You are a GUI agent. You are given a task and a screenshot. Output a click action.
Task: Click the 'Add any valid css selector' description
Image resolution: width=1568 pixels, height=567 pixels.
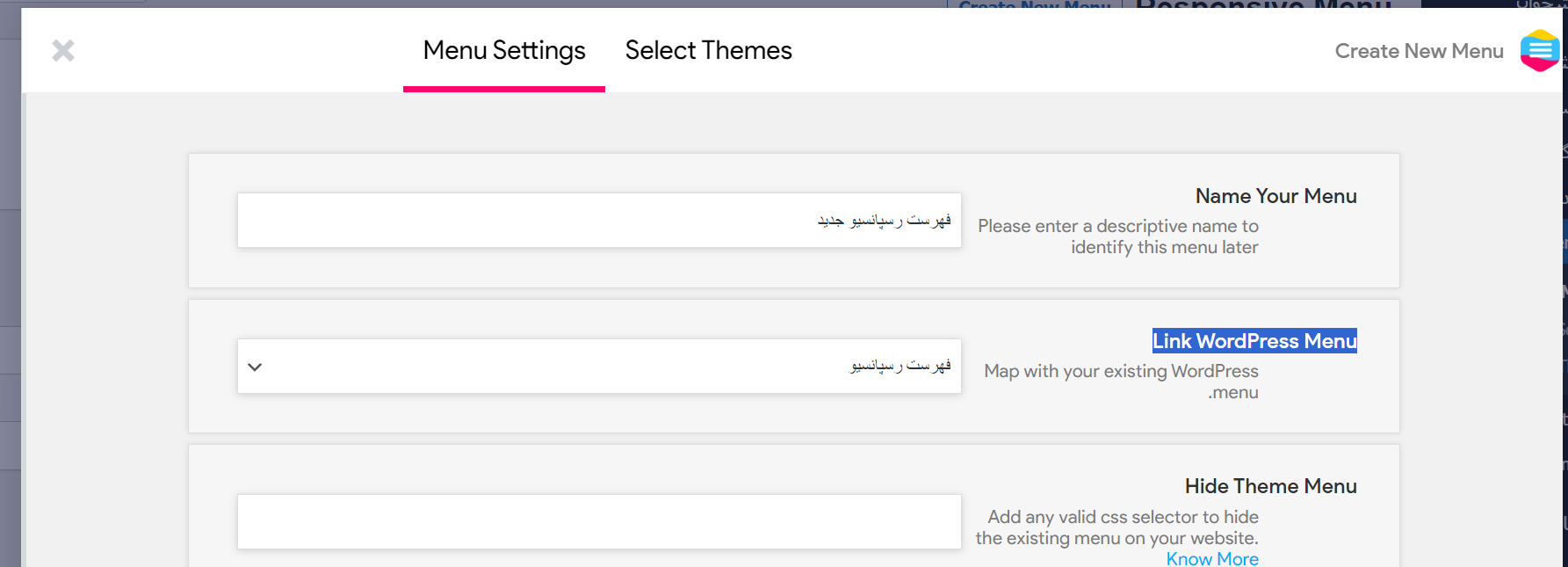tap(1117, 527)
